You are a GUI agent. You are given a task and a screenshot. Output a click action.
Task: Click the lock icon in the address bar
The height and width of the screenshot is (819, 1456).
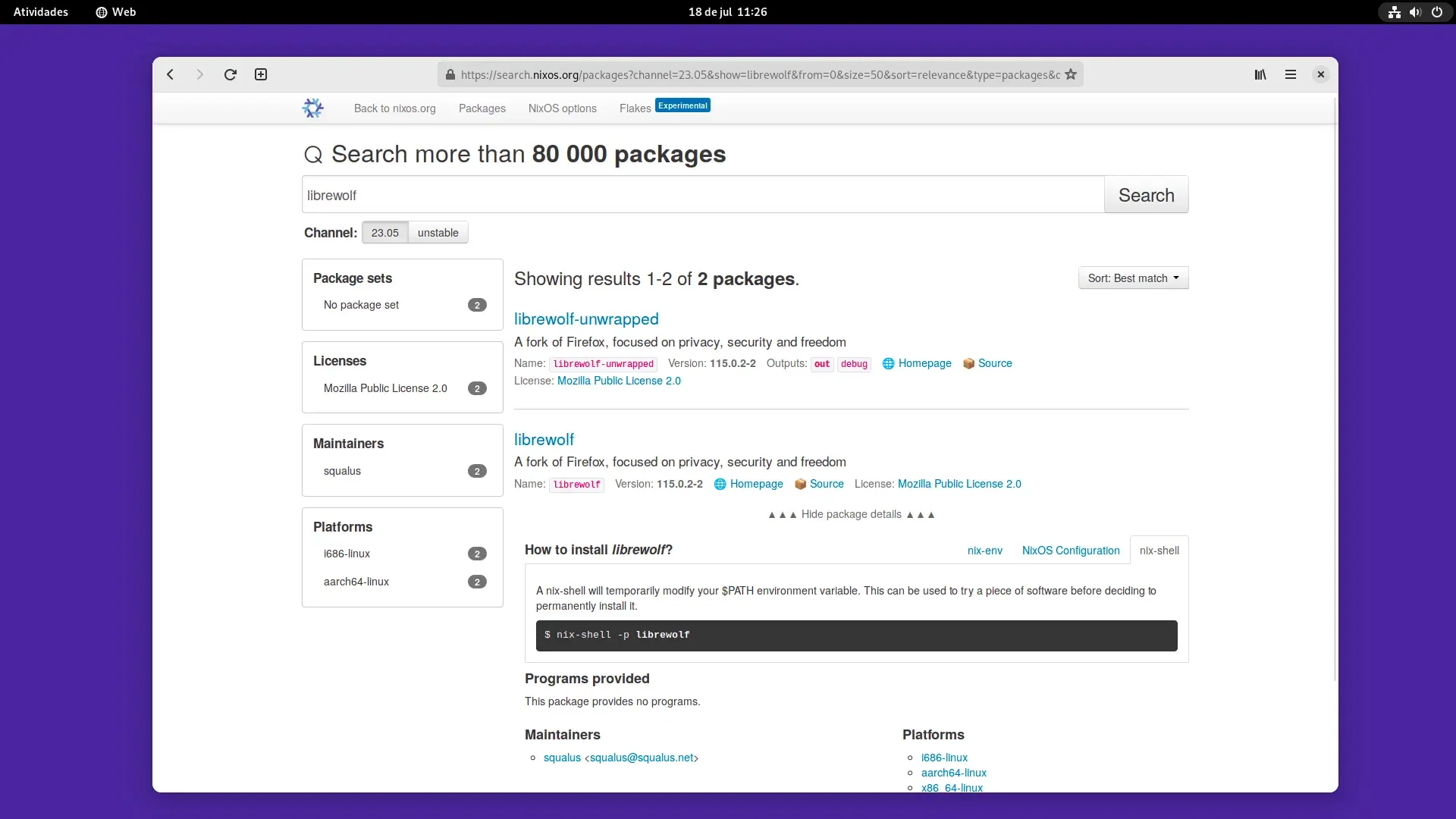pos(450,74)
